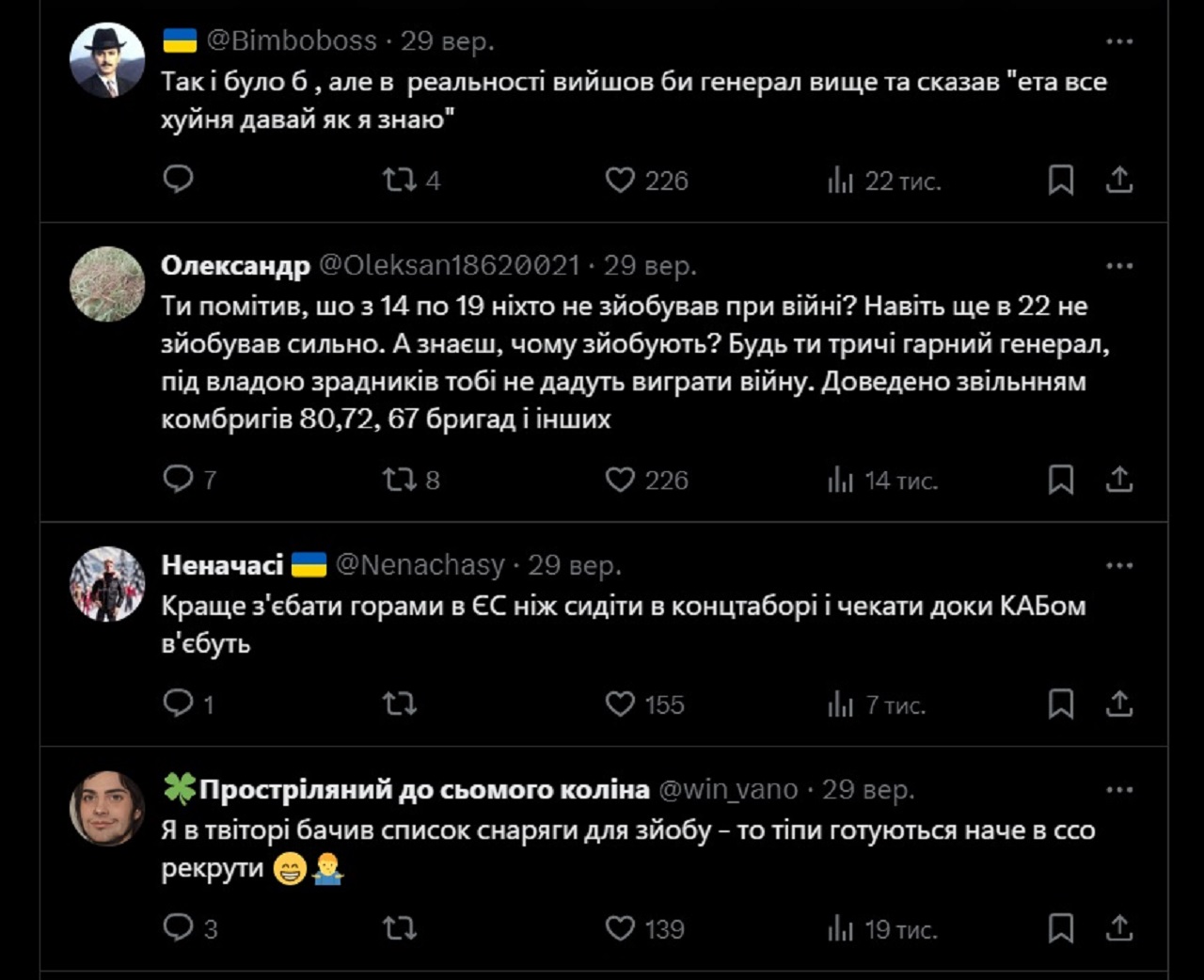Open more menu on Олександр's tweet
This screenshot has height=980, width=1204.
(1119, 266)
